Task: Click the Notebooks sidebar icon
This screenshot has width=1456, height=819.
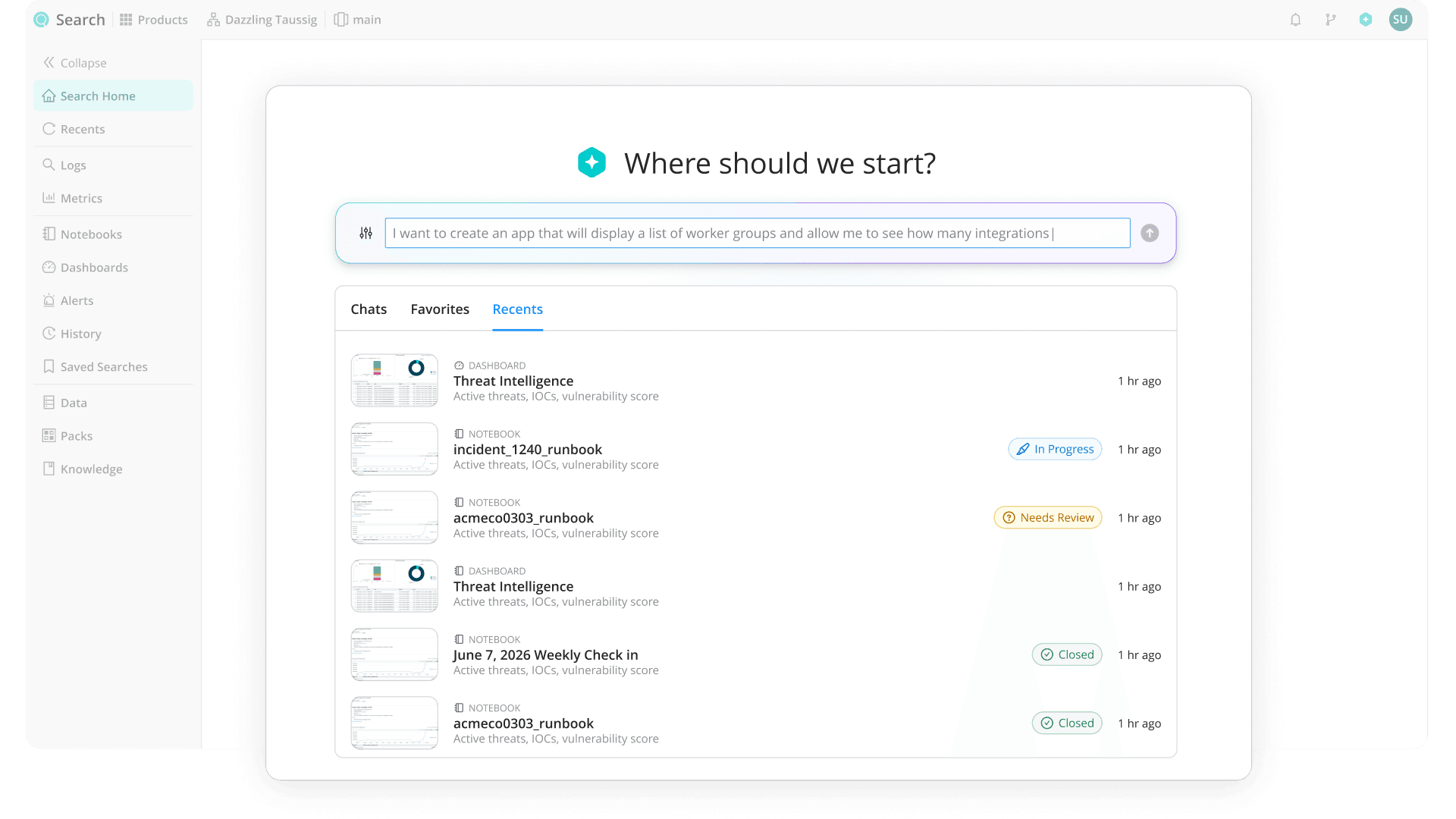Action: (x=49, y=234)
